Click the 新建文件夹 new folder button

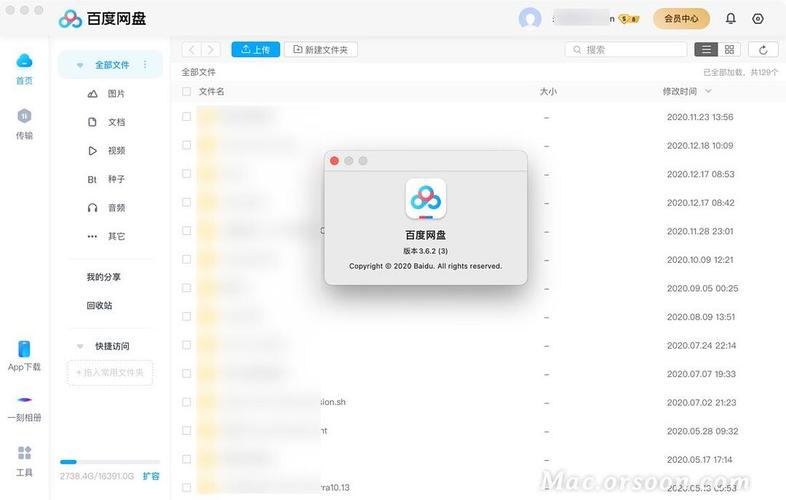click(321, 50)
